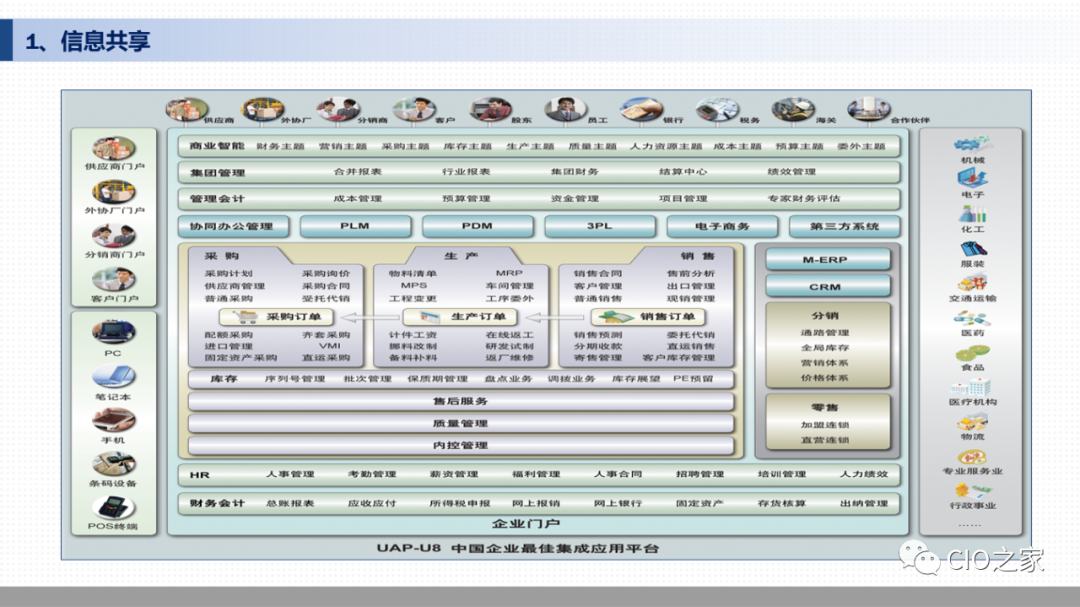This screenshot has width=1080, height=607.
Task: Click the 企业门户 label
Action: pos(526,524)
